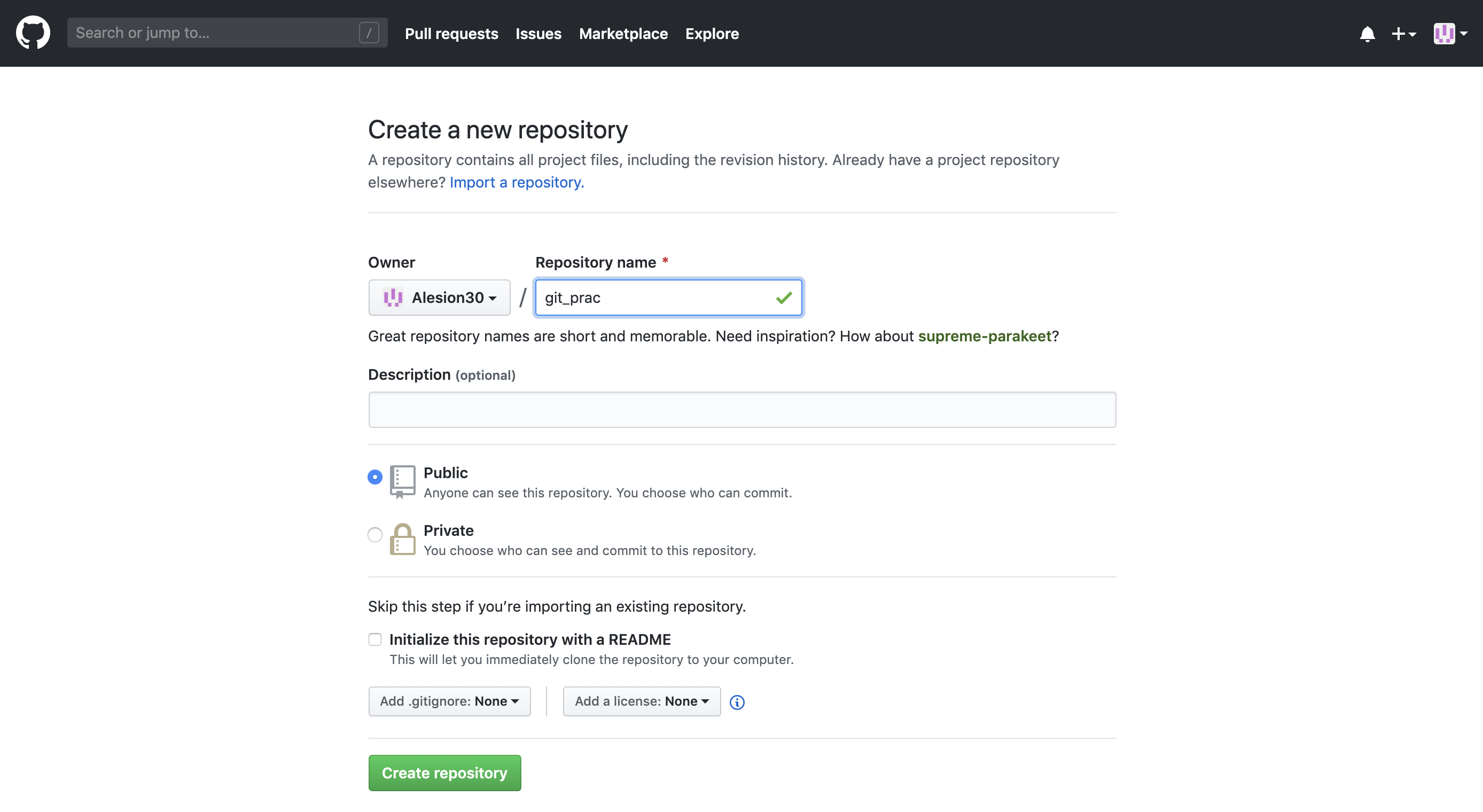
Task: Expand the Add .gitignore dropdown
Action: (x=449, y=701)
